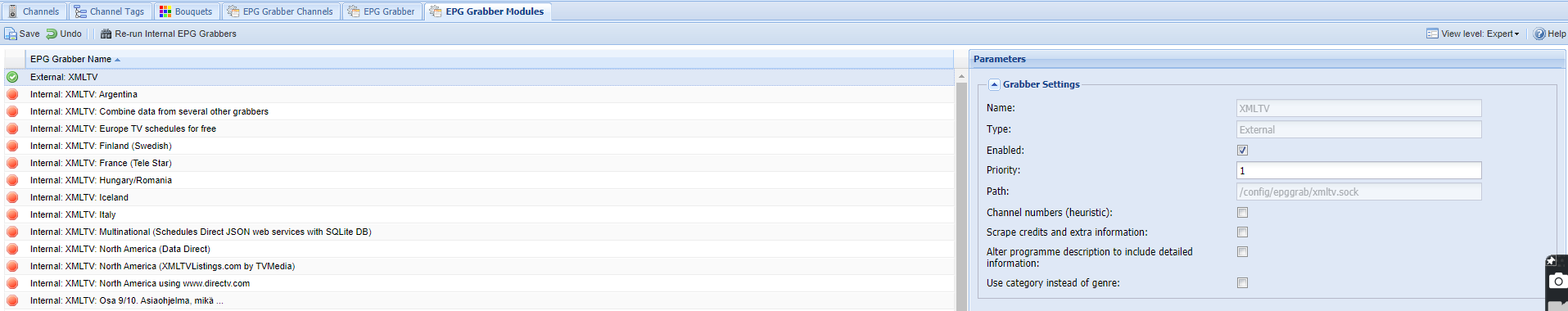Click the Undo arrow icon
This screenshot has width=1568, height=311.
pyautogui.click(x=52, y=34)
